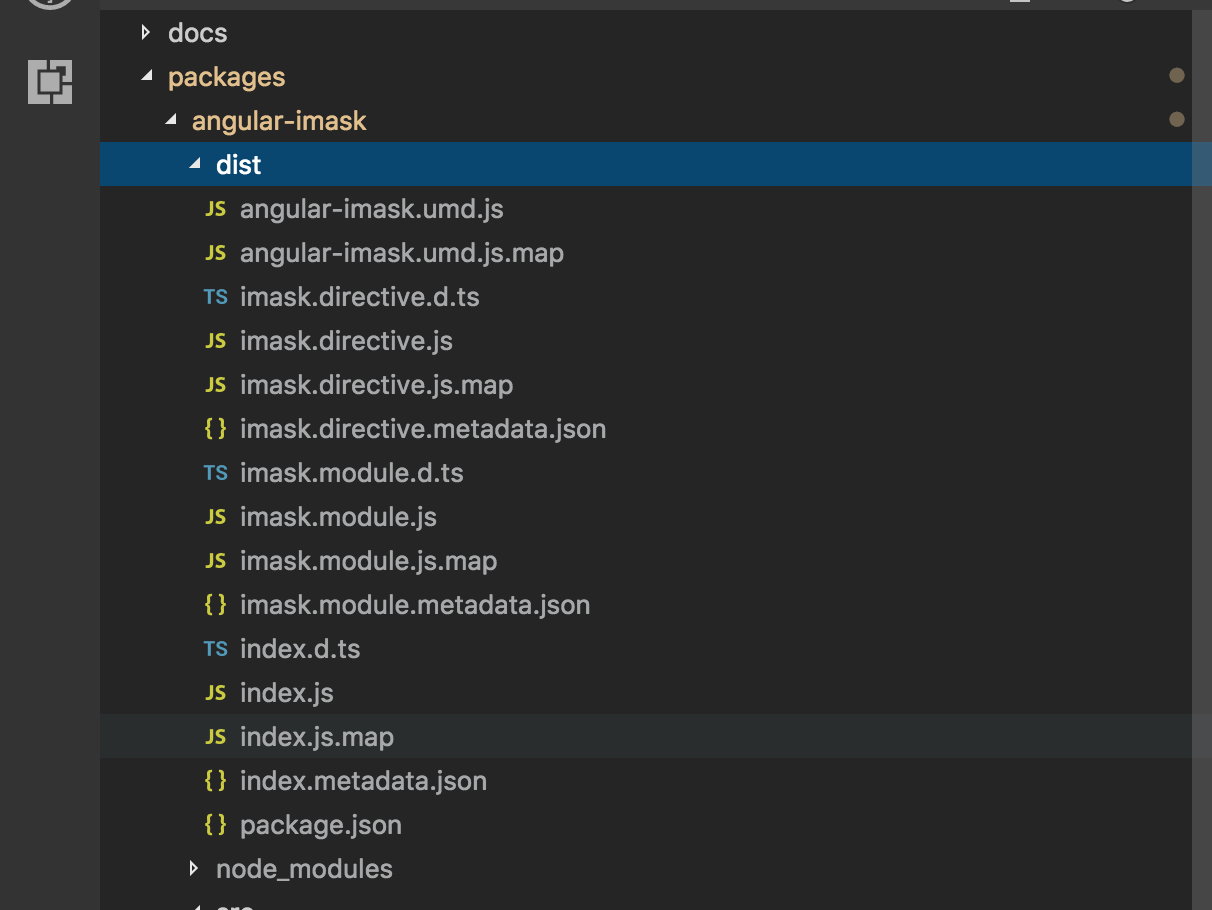Click the JS icon next to index.js

[214, 692]
